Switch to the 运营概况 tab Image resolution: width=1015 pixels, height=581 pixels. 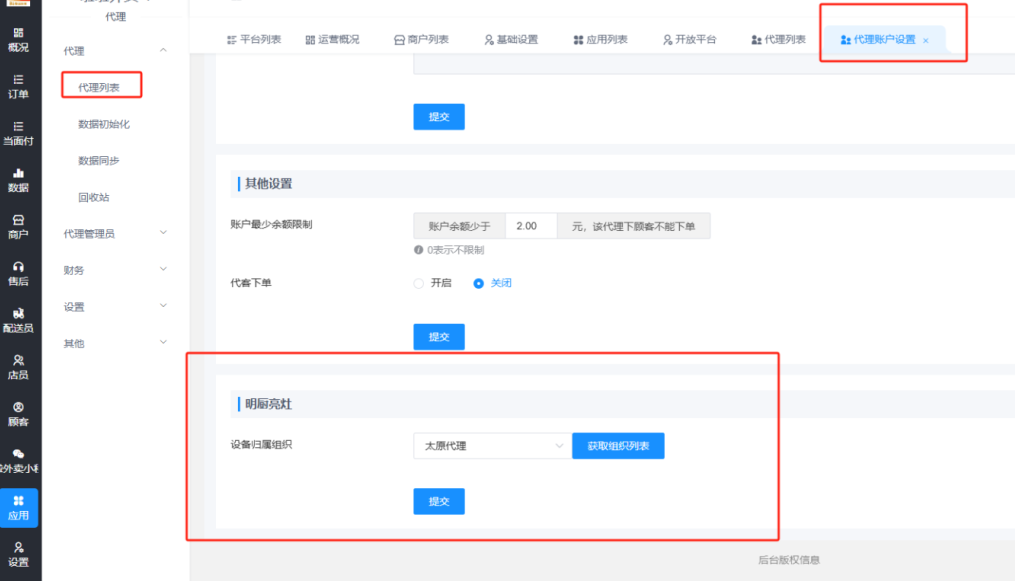click(x=332, y=39)
